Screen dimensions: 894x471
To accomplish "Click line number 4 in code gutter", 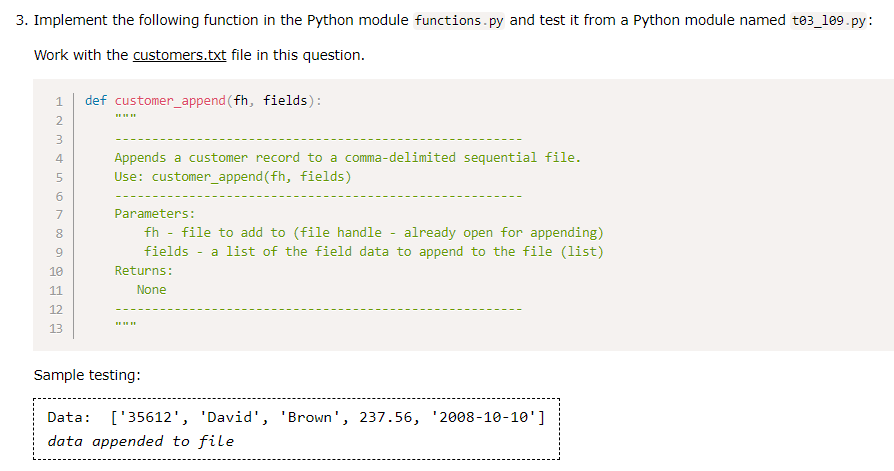I will click(59, 159).
